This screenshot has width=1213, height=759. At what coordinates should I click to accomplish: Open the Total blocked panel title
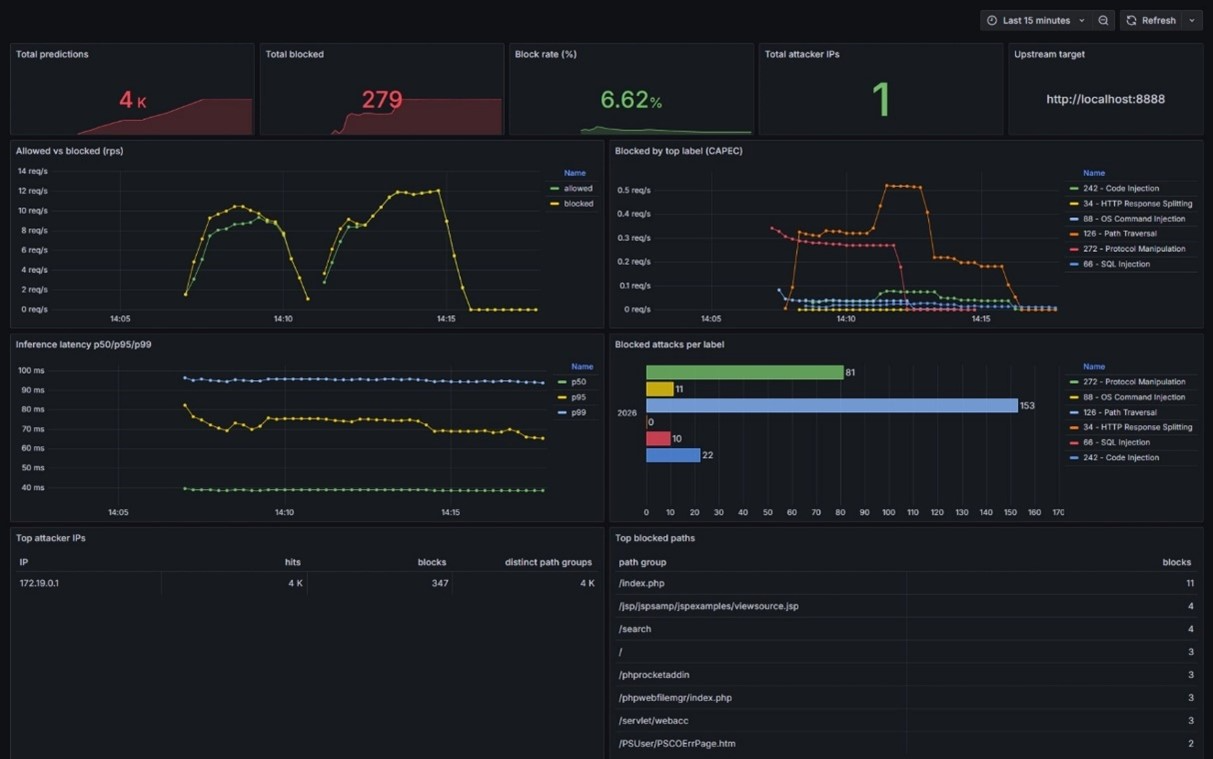click(x=294, y=54)
